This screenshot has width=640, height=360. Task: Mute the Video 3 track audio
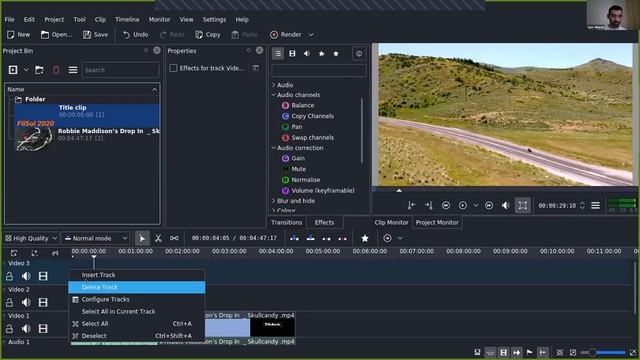point(26,276)
